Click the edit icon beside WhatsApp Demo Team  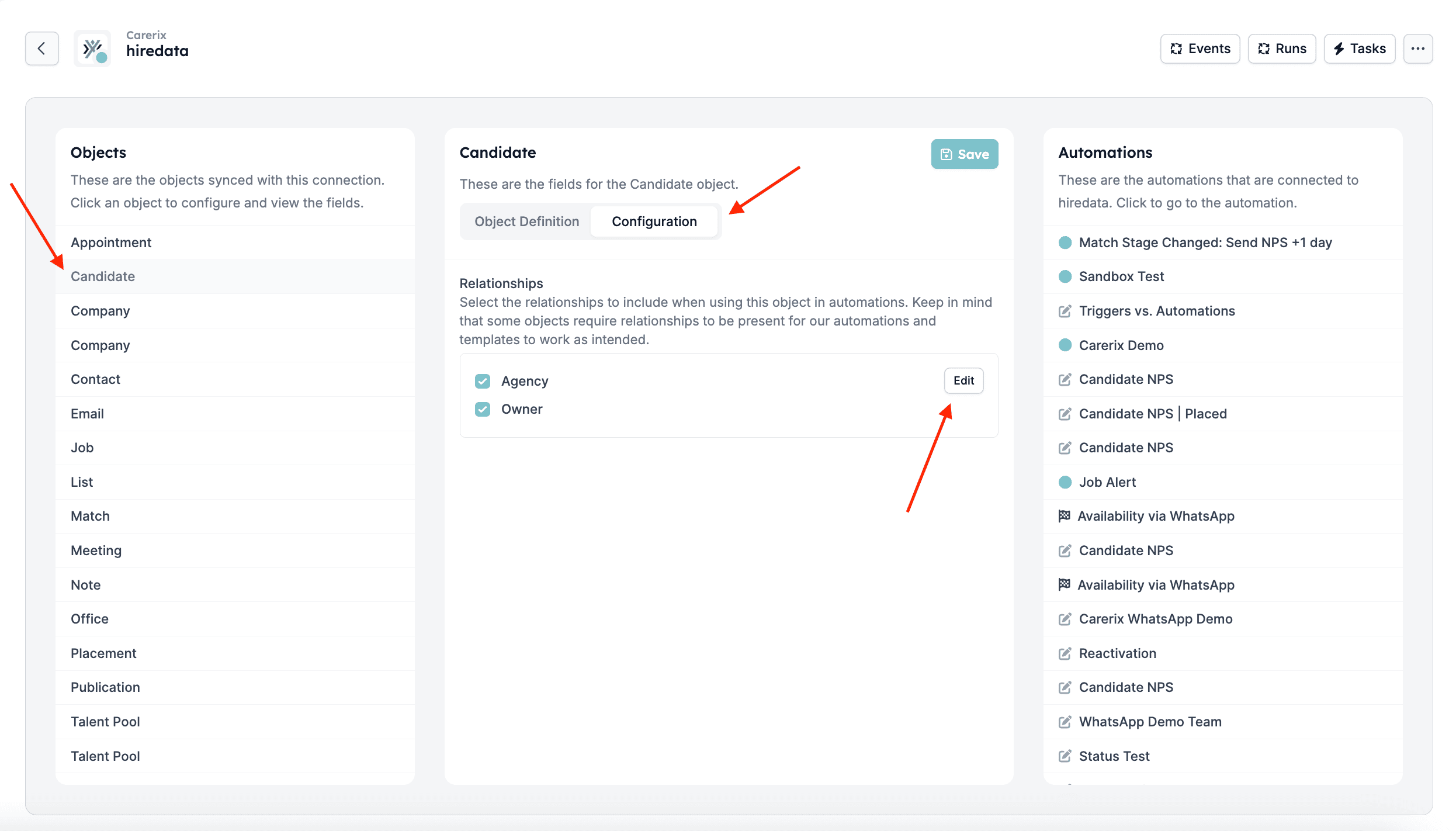(1065, 722)
